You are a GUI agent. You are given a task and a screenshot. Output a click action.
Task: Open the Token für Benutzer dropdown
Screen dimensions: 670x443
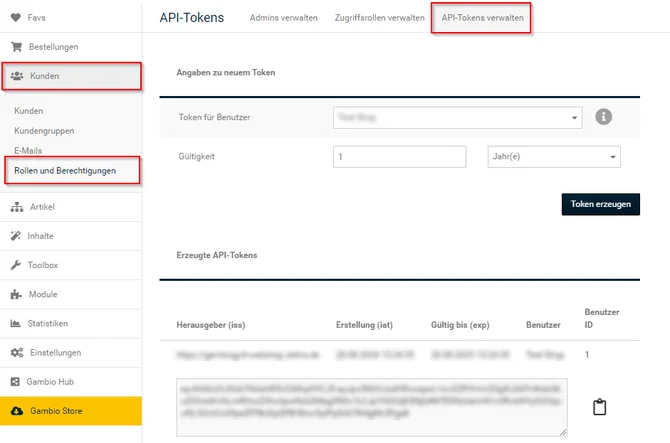tap(457, 117)
